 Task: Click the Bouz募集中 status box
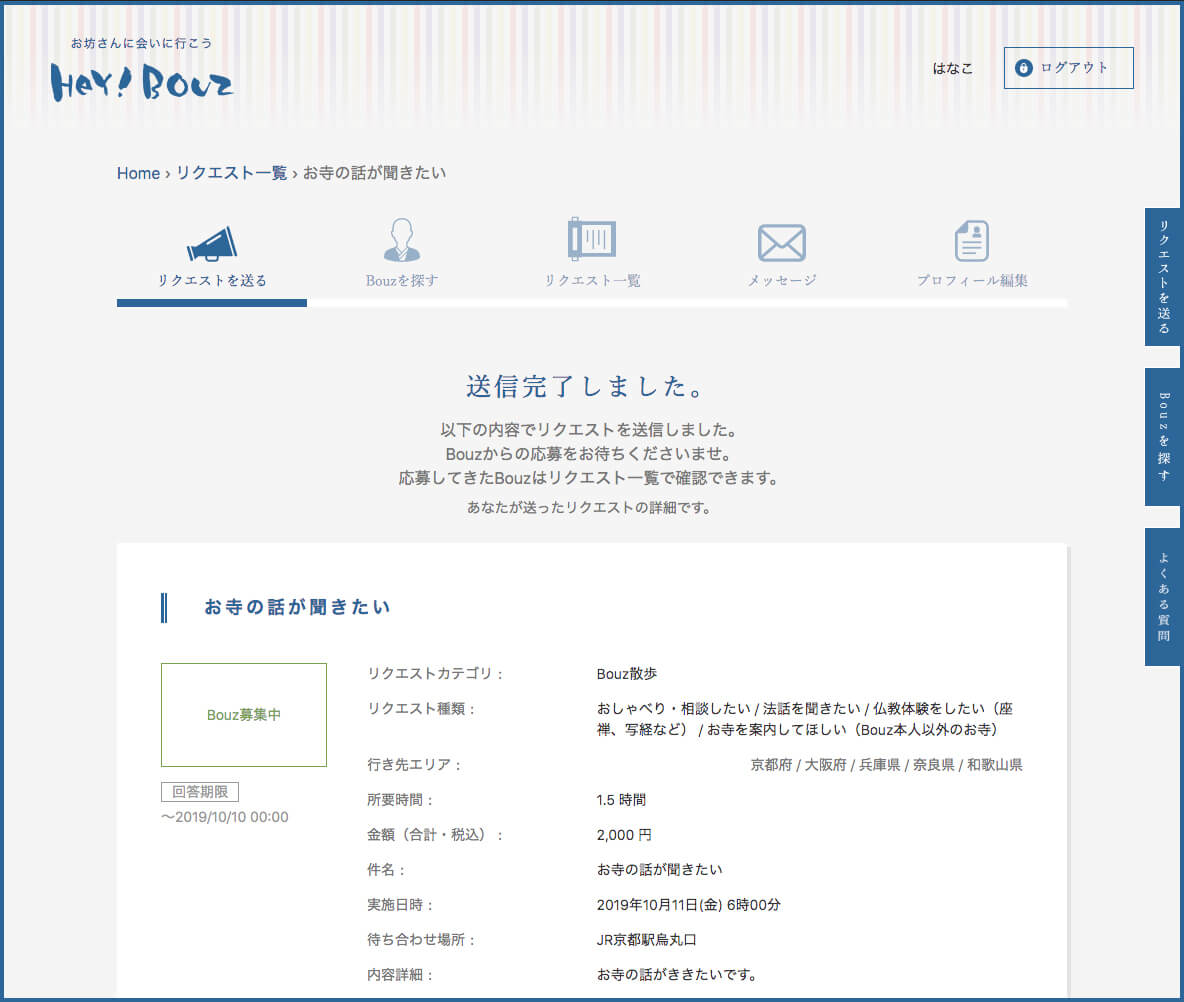244,715
